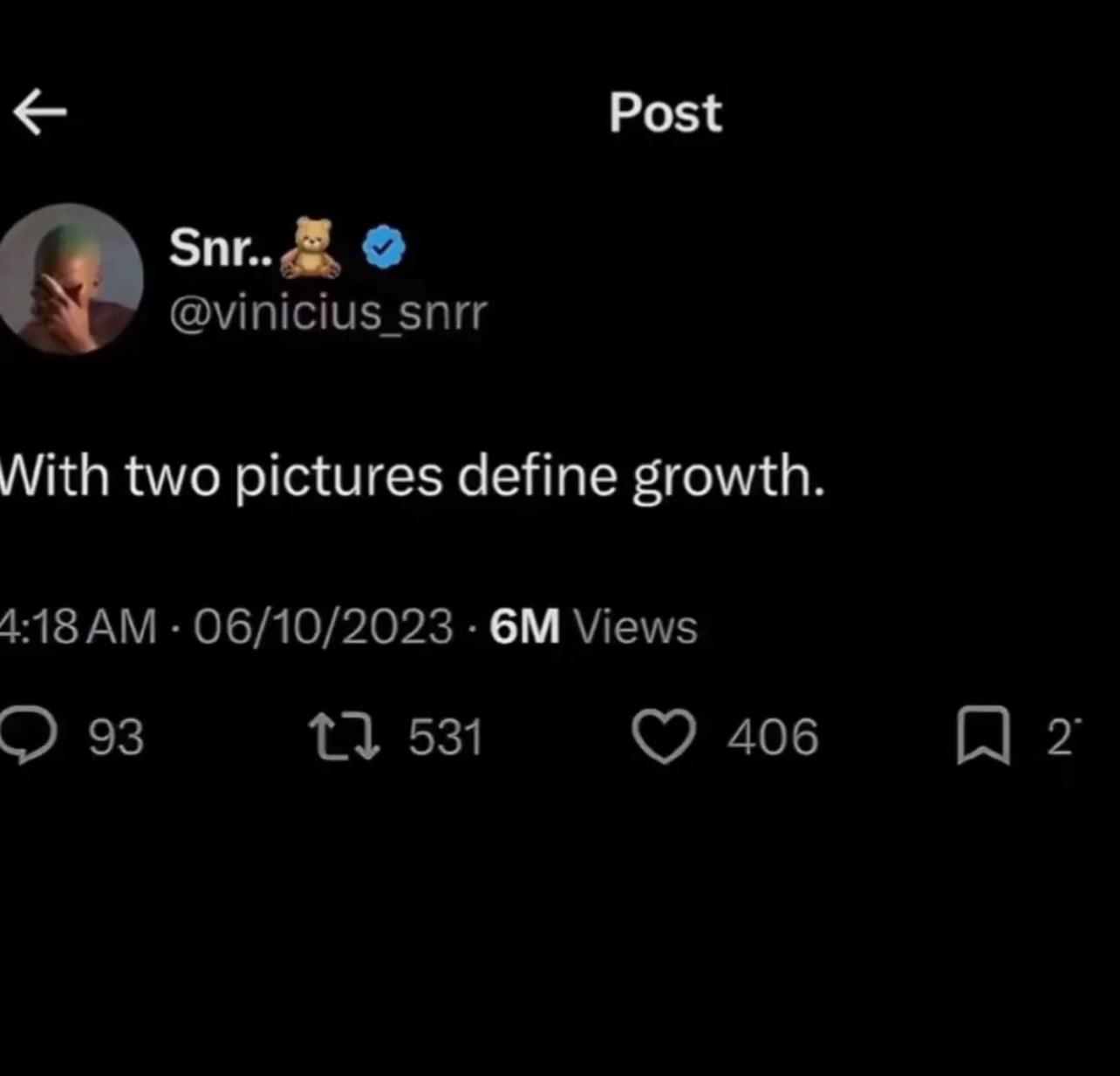
Task: Open the reply comment bubble icon
Action: click(28, 737)
